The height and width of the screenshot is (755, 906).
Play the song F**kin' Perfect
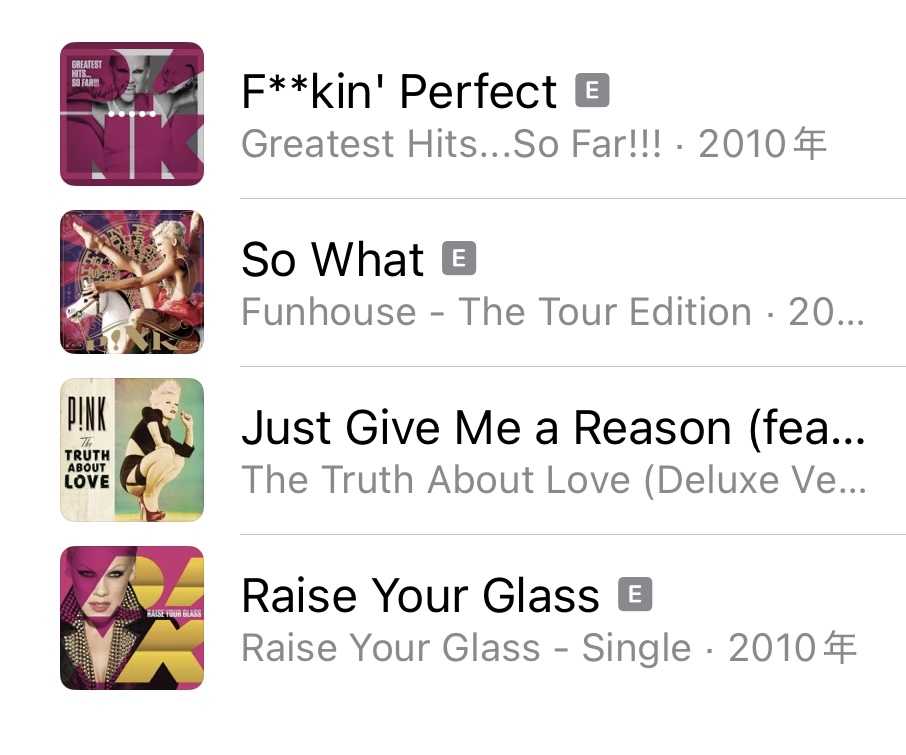coord(399,92)
